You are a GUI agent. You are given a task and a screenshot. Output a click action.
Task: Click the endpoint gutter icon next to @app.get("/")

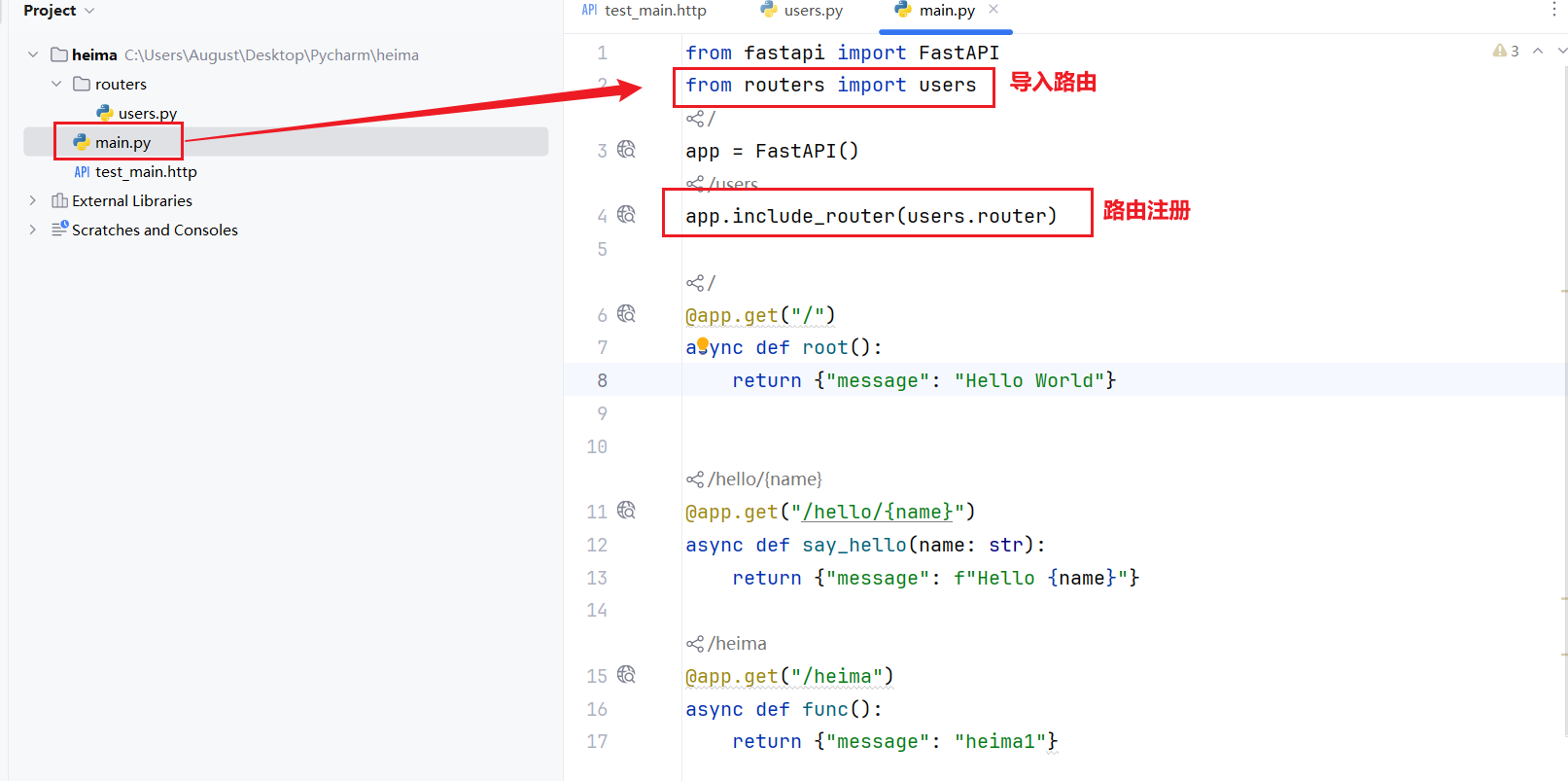point(626,314)
